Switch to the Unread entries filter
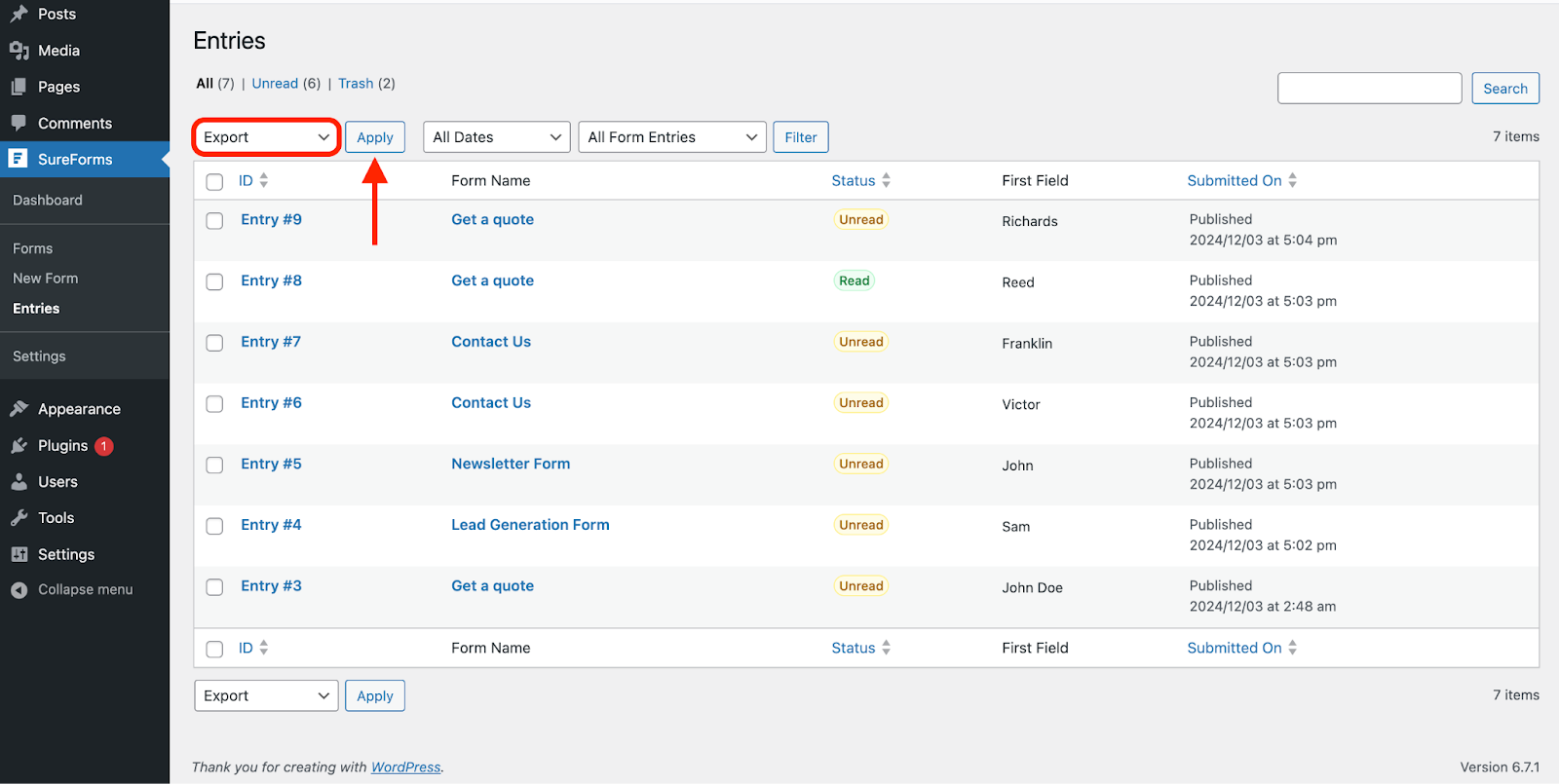 275,84
